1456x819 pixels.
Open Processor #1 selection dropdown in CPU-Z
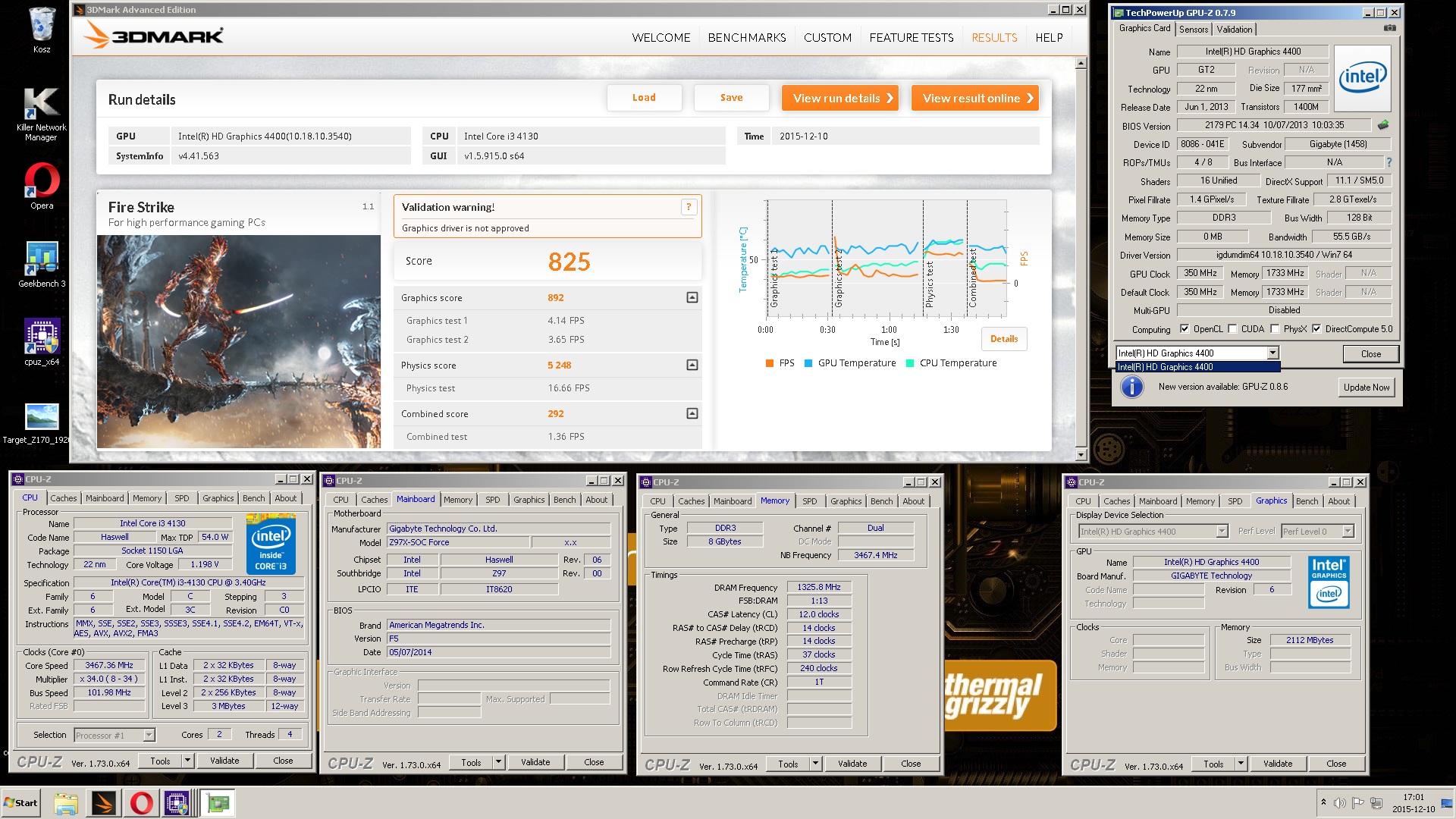[149, 735]
